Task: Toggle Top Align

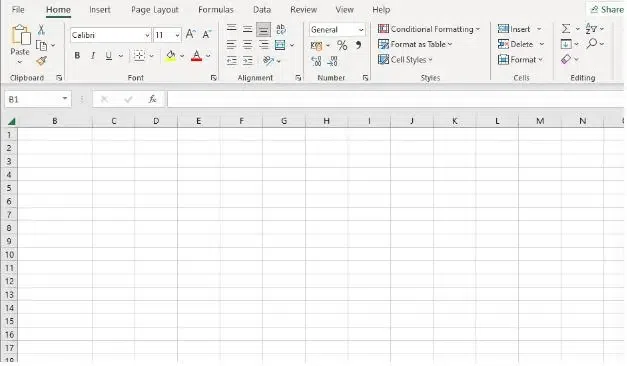Action: [232, 28]
